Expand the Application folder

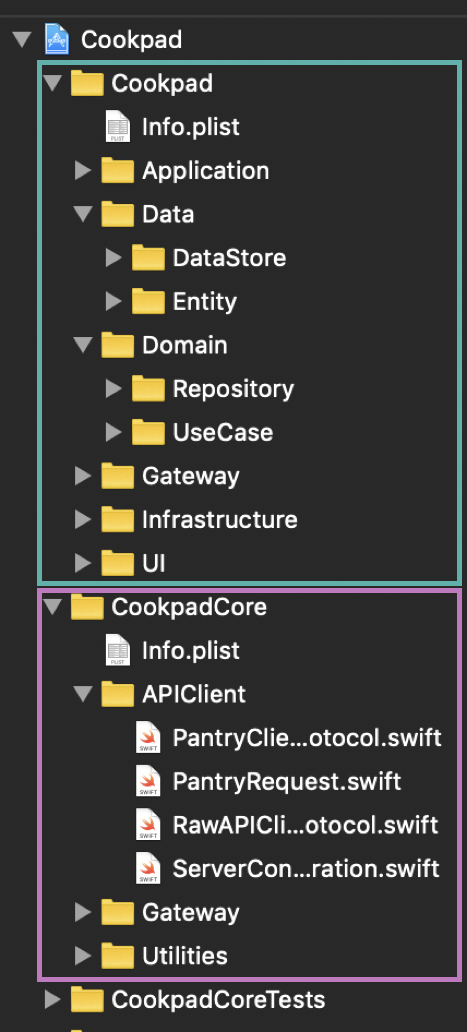pyautogui.click(x=83, y=170)
